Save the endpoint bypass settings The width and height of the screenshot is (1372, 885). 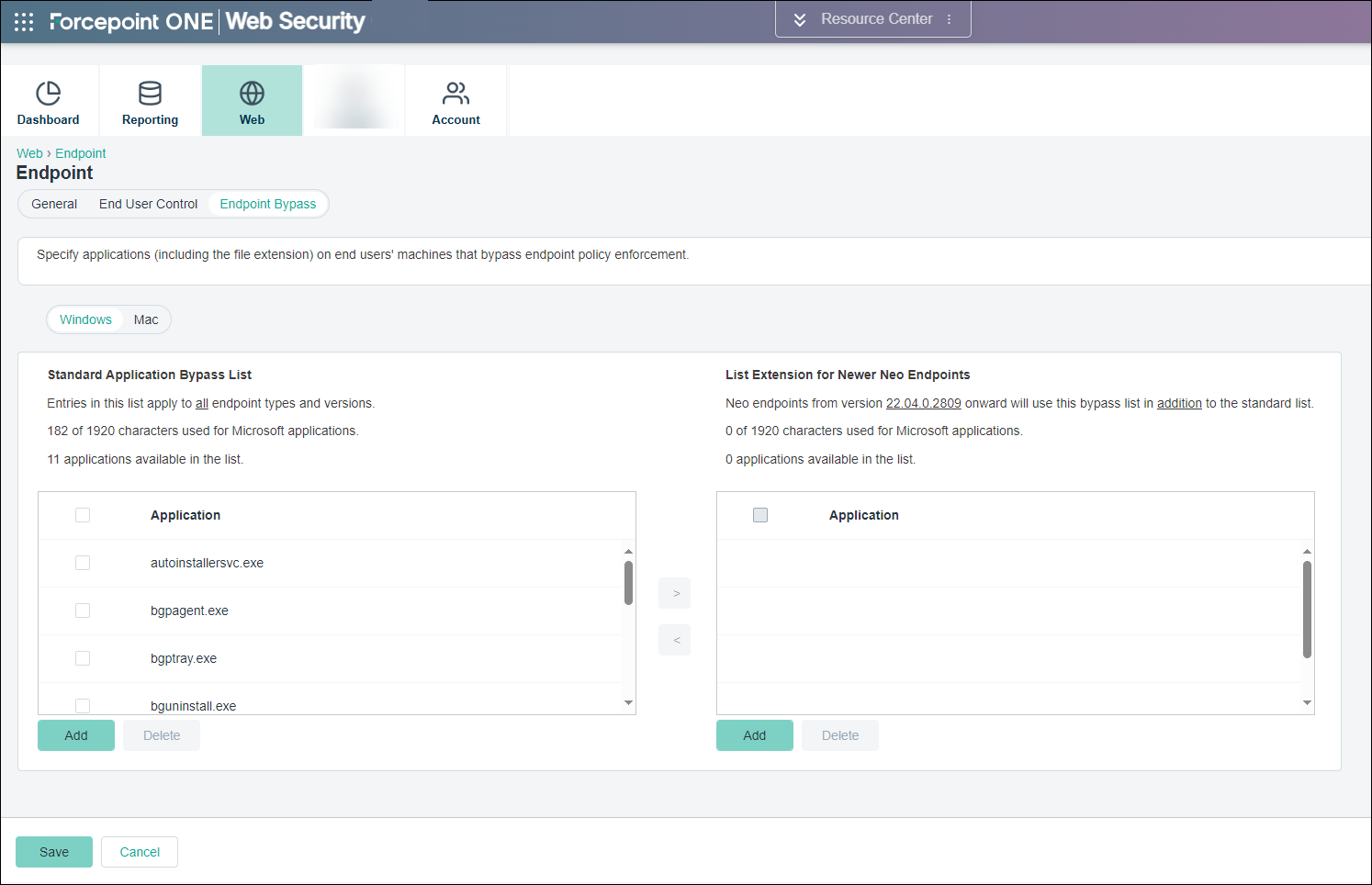coord(54,852)
